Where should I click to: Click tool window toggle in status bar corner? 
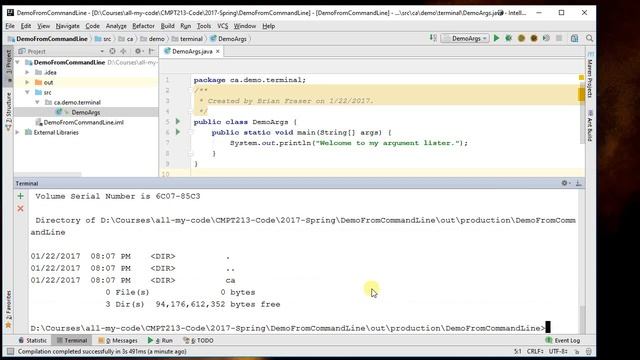10,351
